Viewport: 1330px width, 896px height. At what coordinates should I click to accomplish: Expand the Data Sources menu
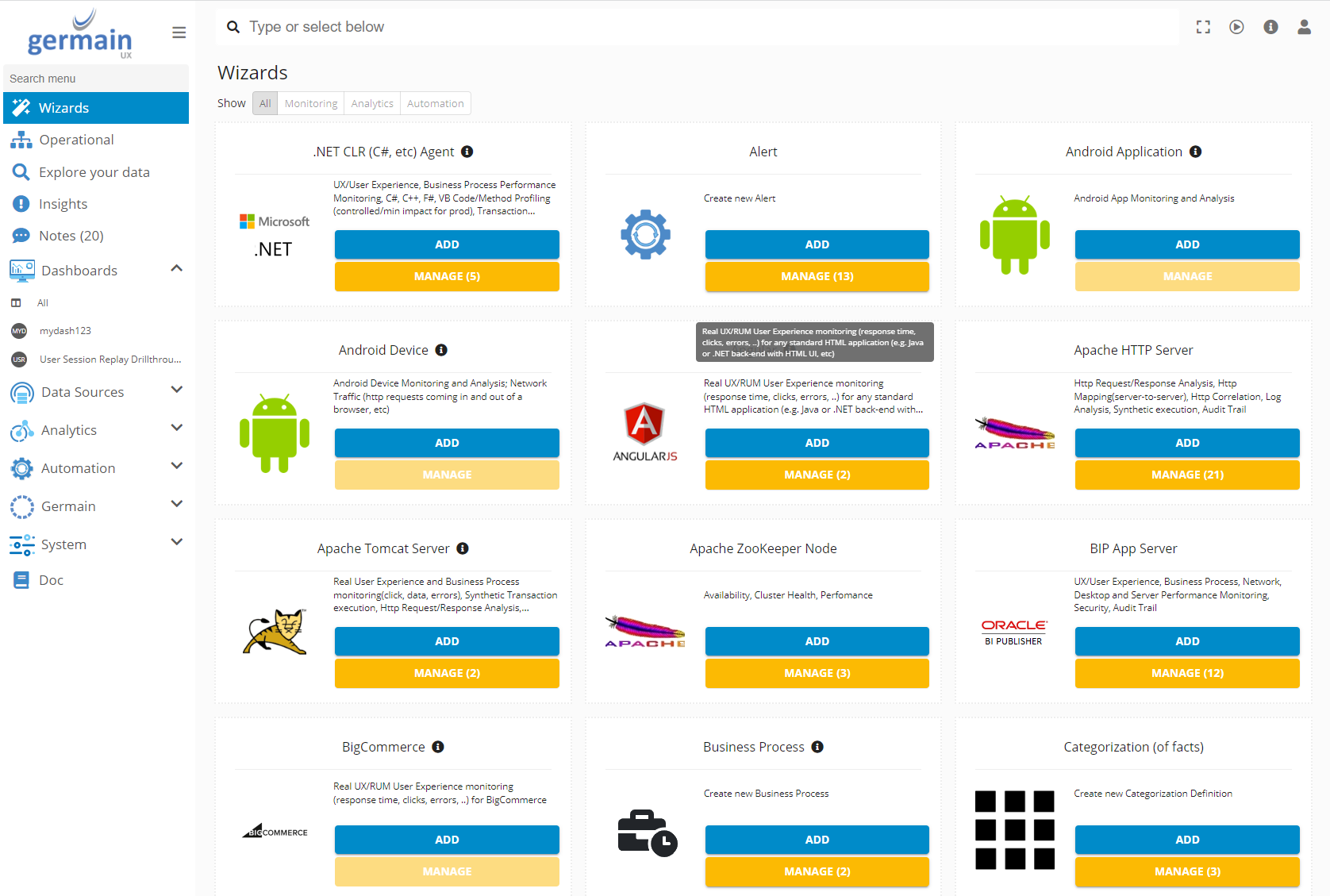pyautogui.click(x=177, y=390)
